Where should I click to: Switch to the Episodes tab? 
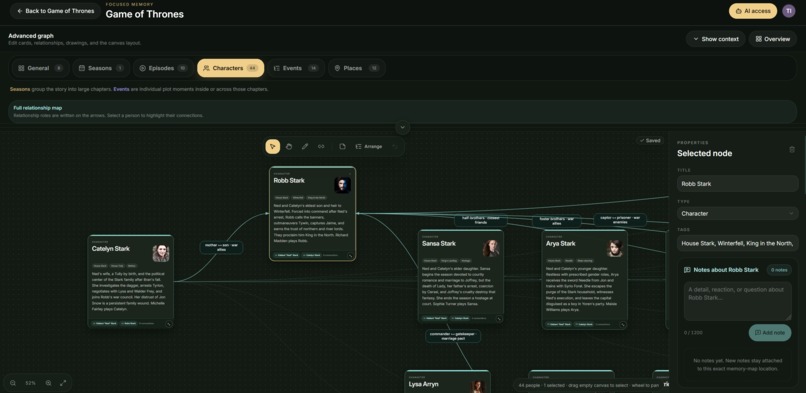(x=163, y=68)
